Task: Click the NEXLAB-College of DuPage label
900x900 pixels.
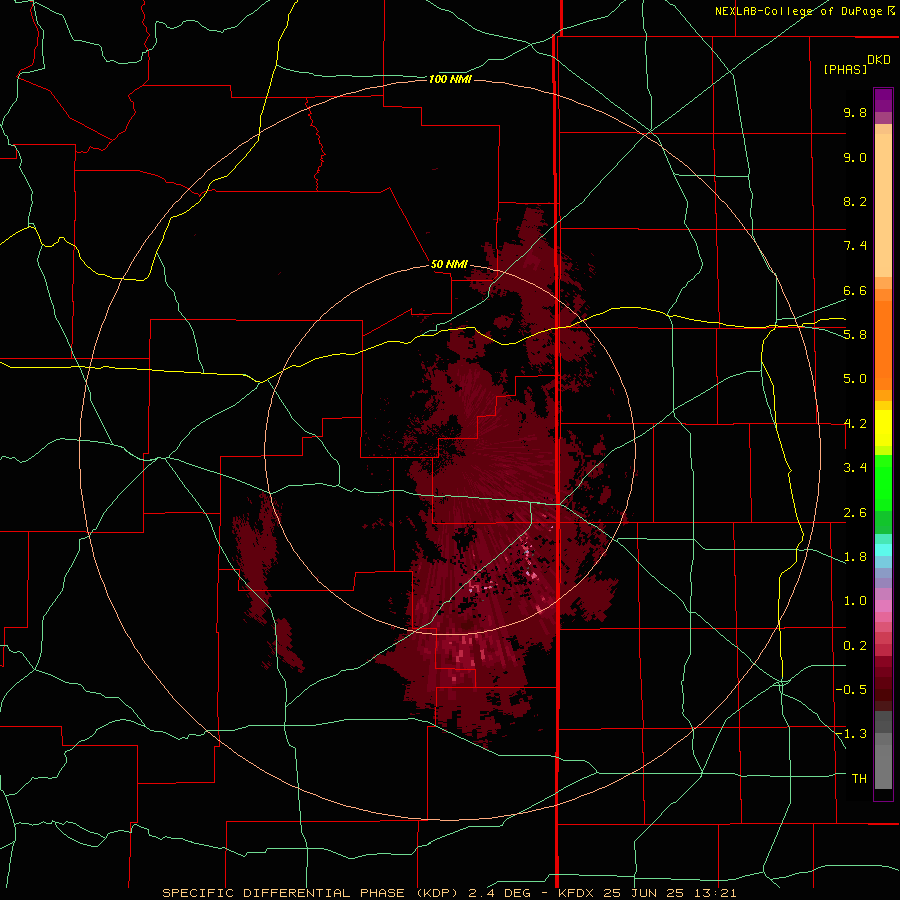Action: click(800, 11)
